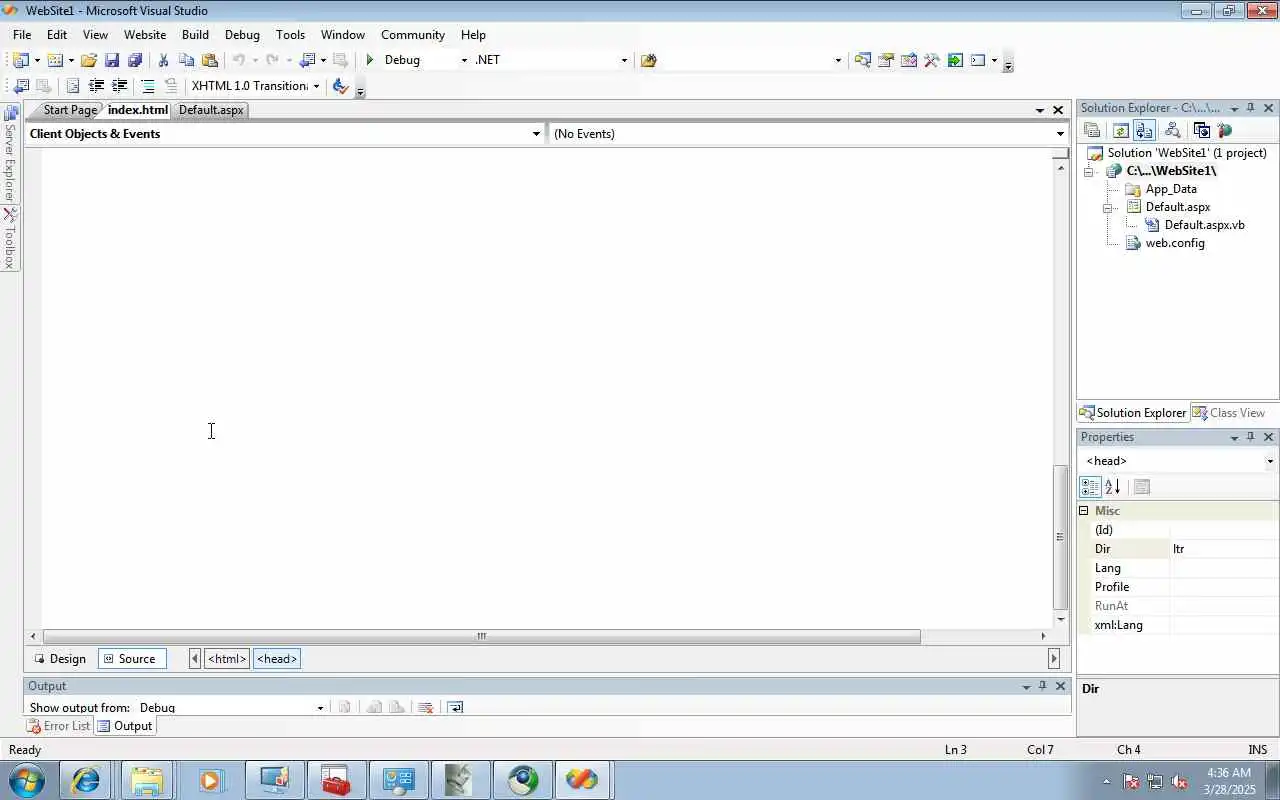This screenshot has height=800, width=1280.
Task: Open the Website menu
Action: tap(145, 34)
